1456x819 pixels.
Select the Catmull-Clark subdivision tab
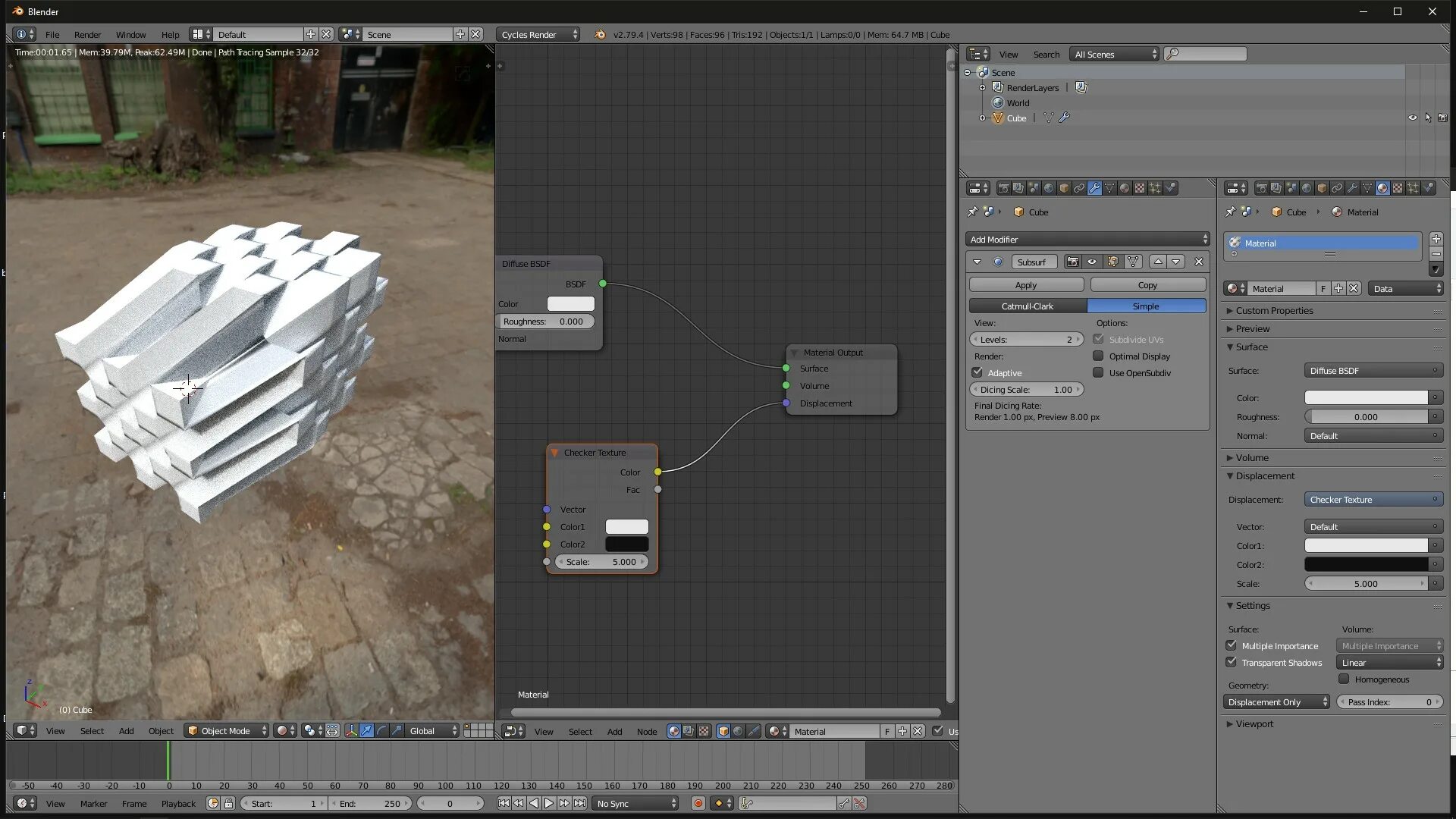(1027, 306)
